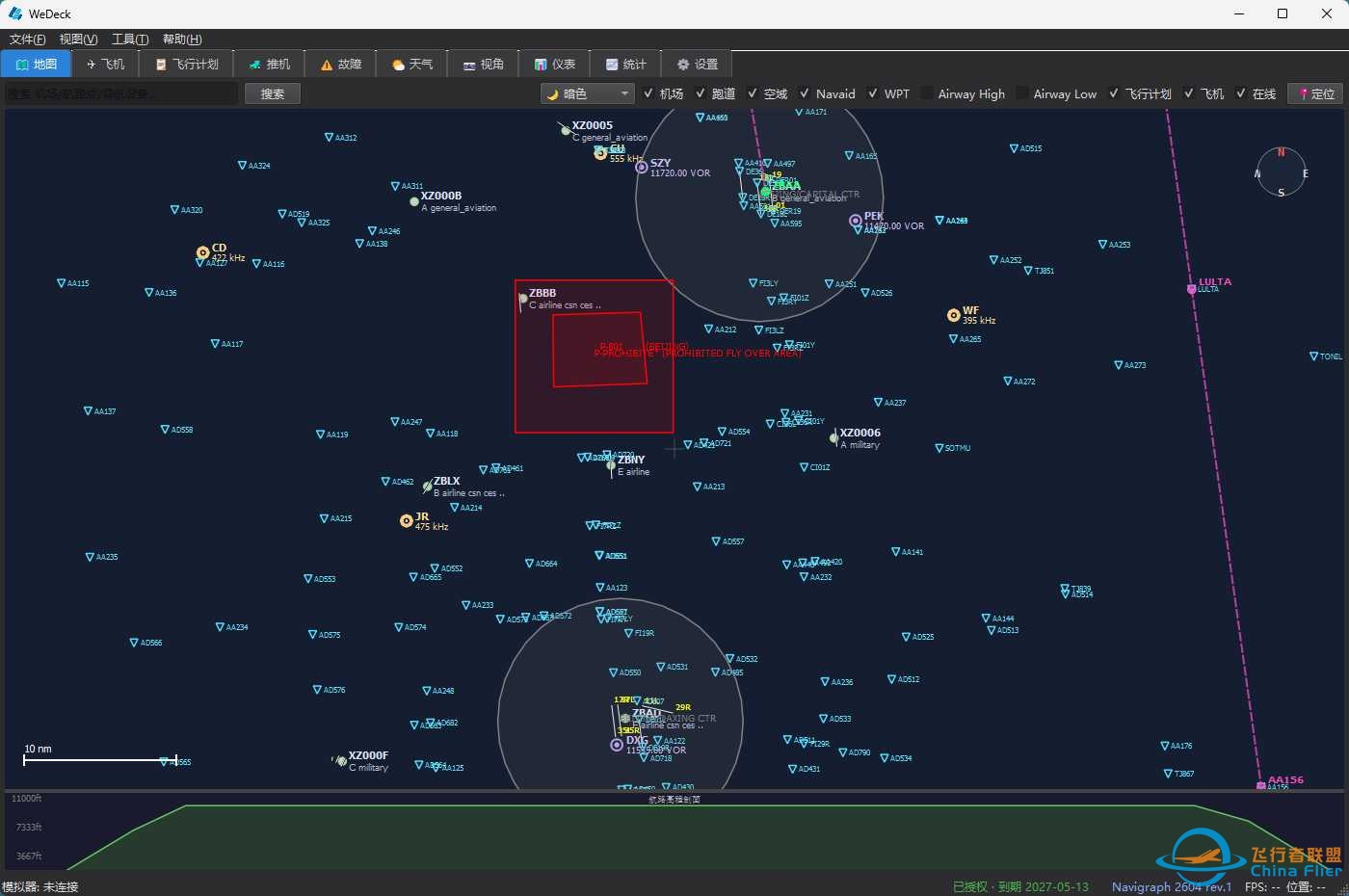Click the SZY VOR station icon

(x=641, y=167)
